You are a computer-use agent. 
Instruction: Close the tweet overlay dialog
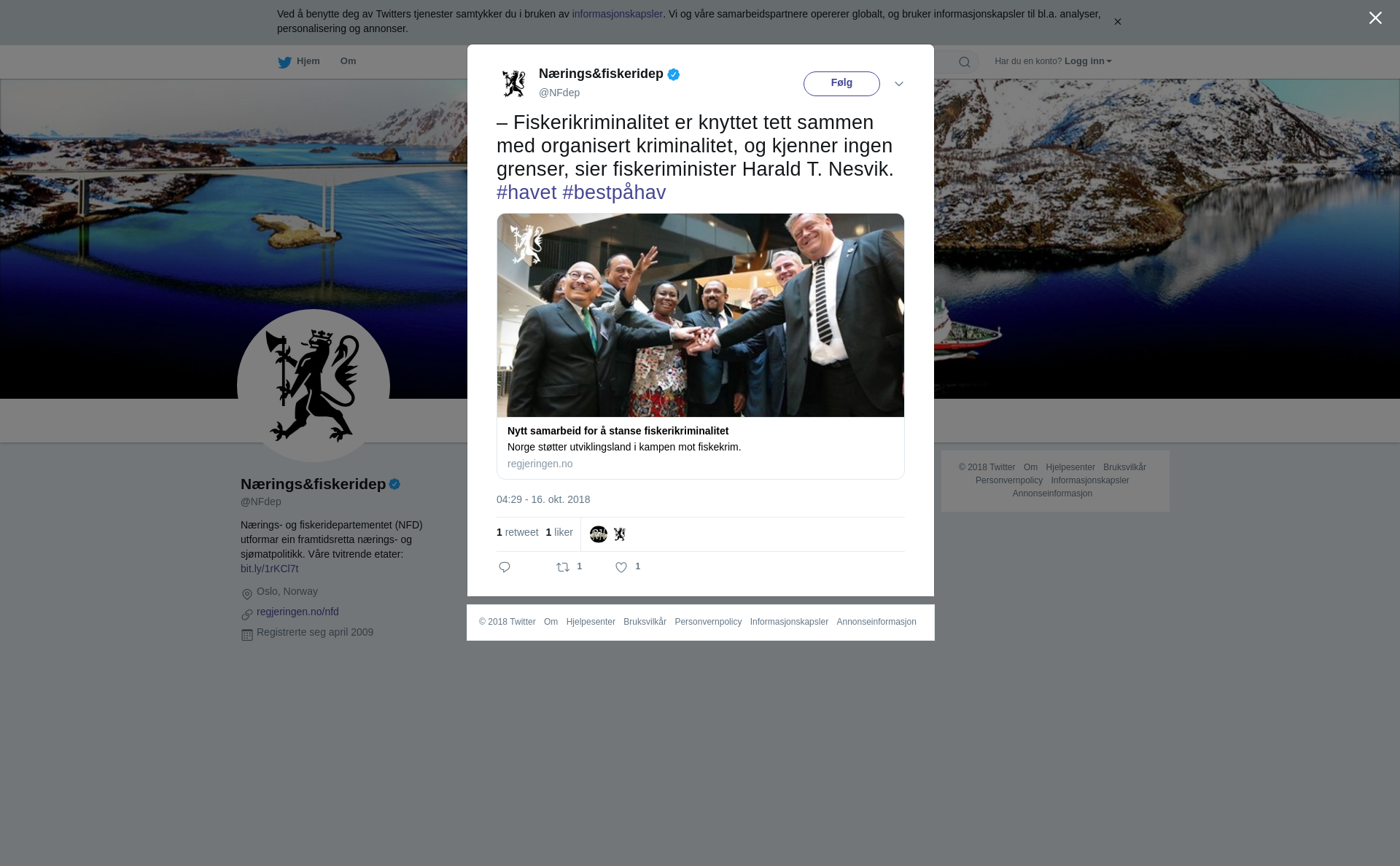click(x=1375, y=18)
